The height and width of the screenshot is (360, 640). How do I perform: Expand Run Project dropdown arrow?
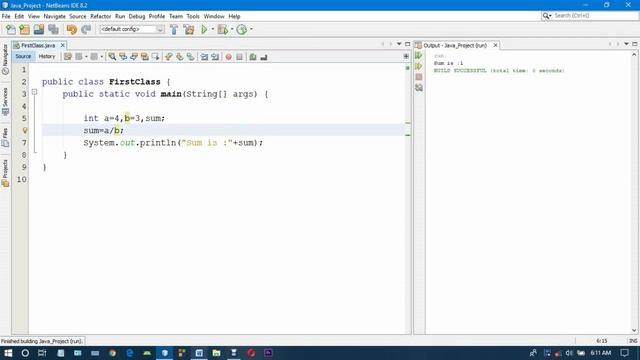[x=213, y=29]
